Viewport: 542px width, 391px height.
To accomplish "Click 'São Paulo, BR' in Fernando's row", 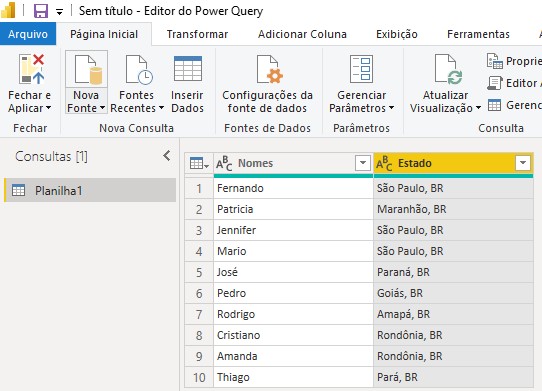I will 453,188.
